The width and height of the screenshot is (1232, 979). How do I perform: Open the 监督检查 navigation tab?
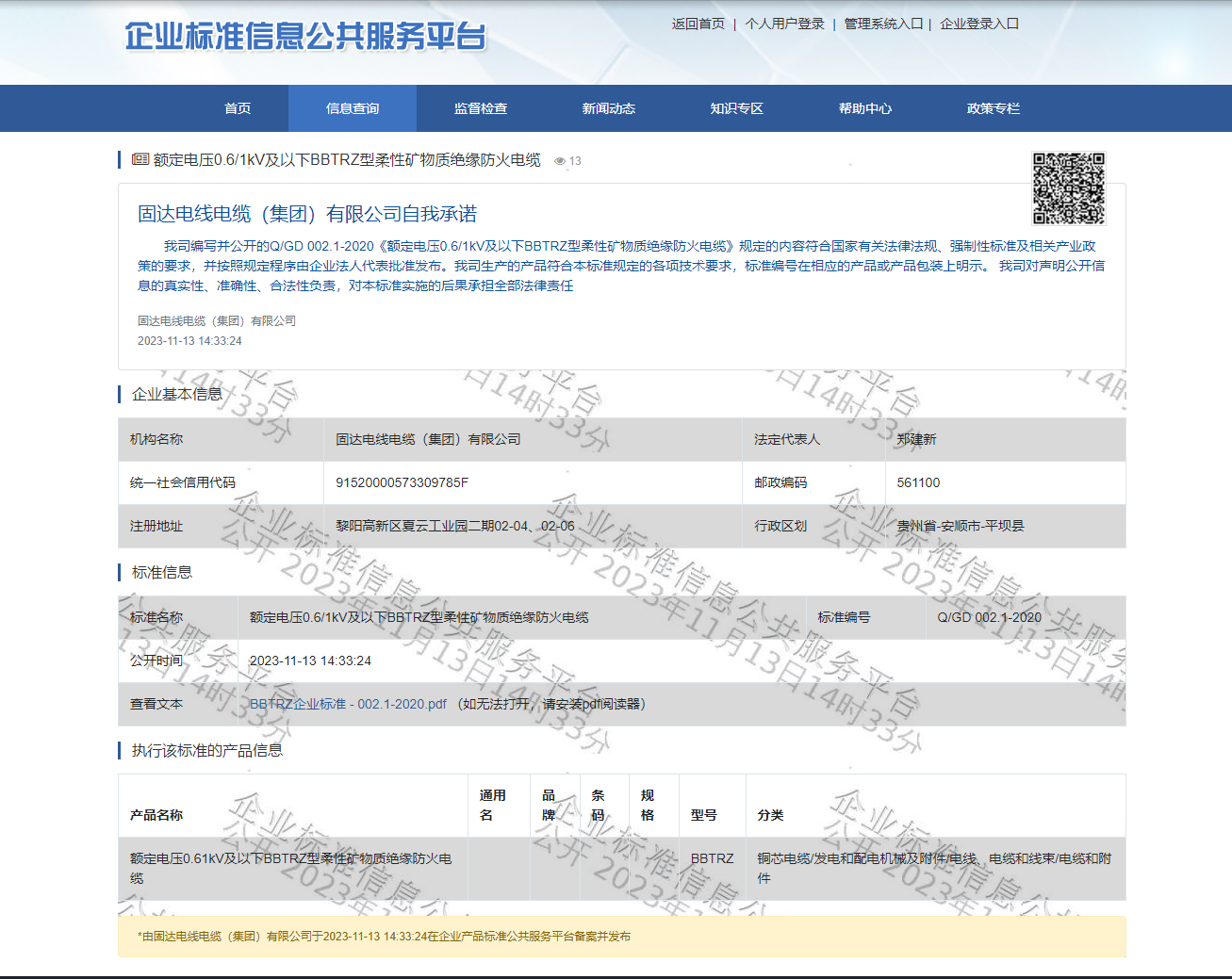[481, 108]
